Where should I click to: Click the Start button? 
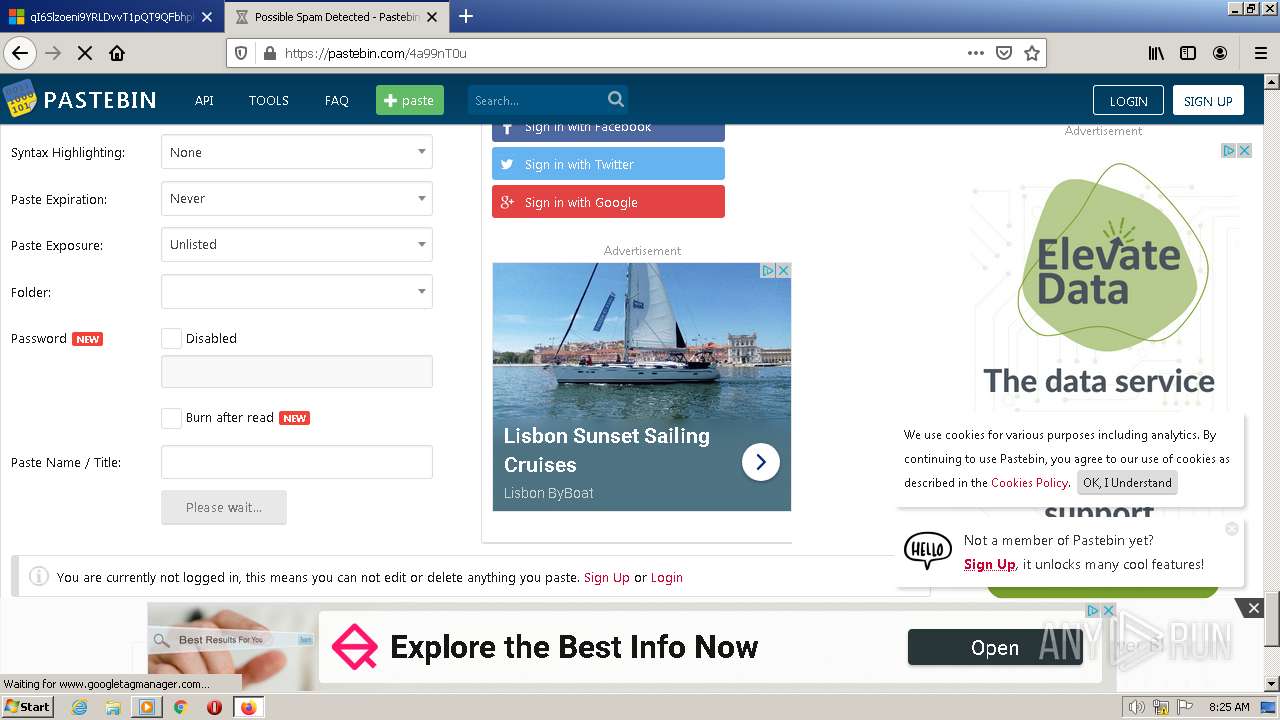pyautogui.click(x=28, y=707)
